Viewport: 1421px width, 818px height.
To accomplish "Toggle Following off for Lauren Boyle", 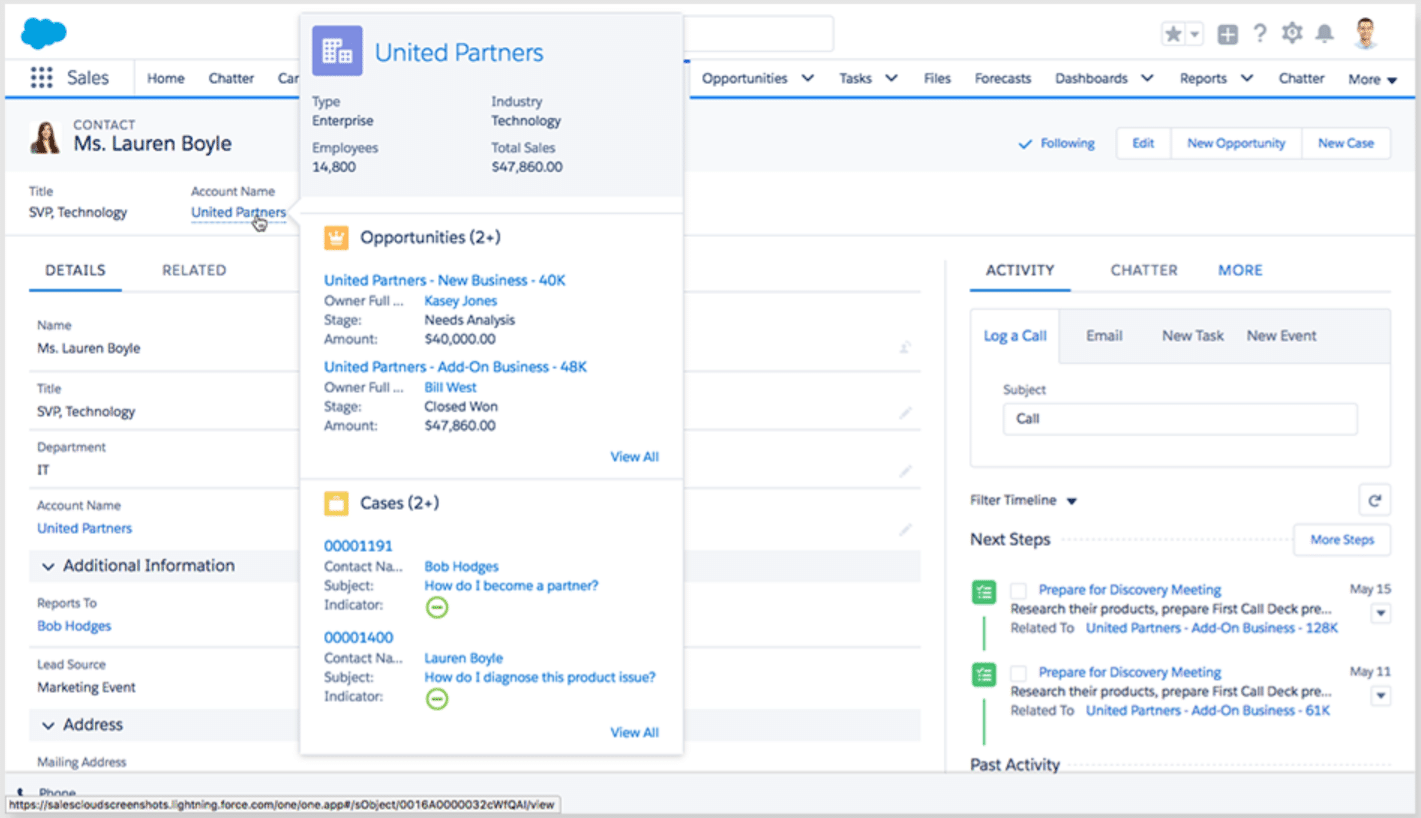I will (x=1056, y=143).
